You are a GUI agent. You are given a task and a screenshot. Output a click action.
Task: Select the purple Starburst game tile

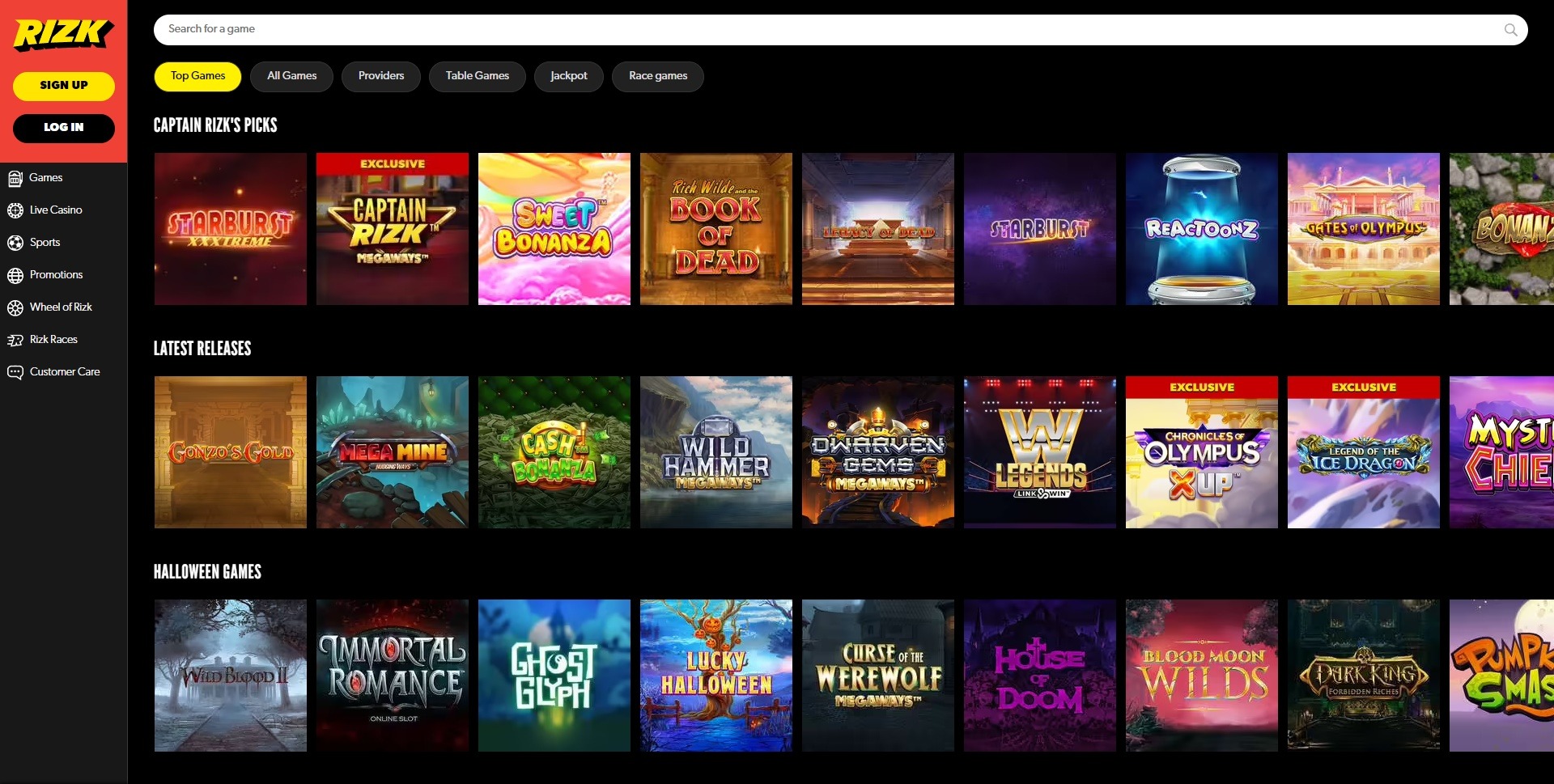1040,229
